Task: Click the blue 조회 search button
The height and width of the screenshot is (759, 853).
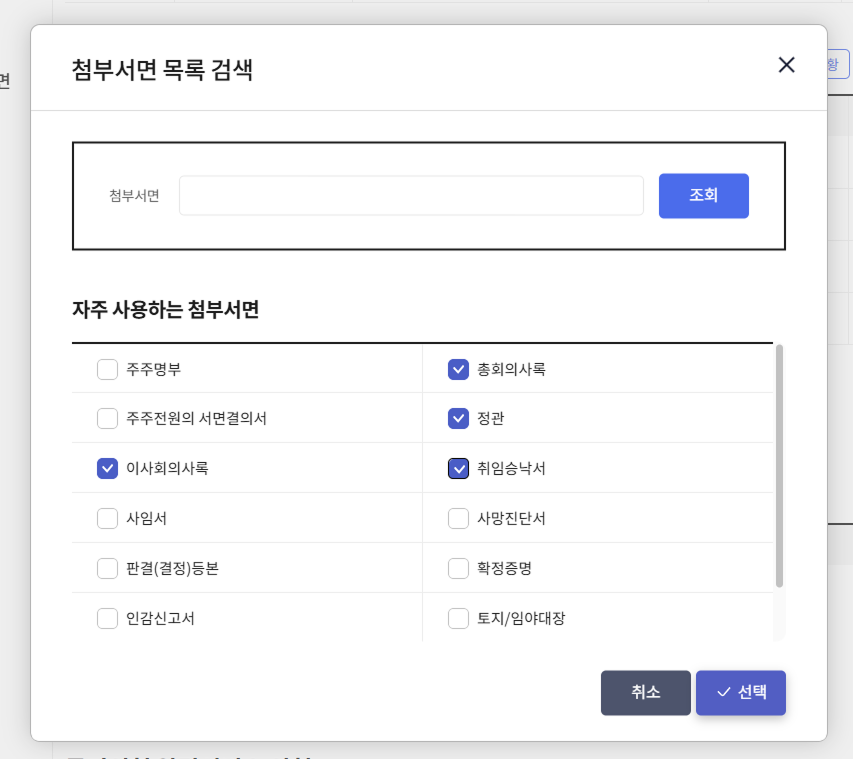Action: tap(703, 196)
